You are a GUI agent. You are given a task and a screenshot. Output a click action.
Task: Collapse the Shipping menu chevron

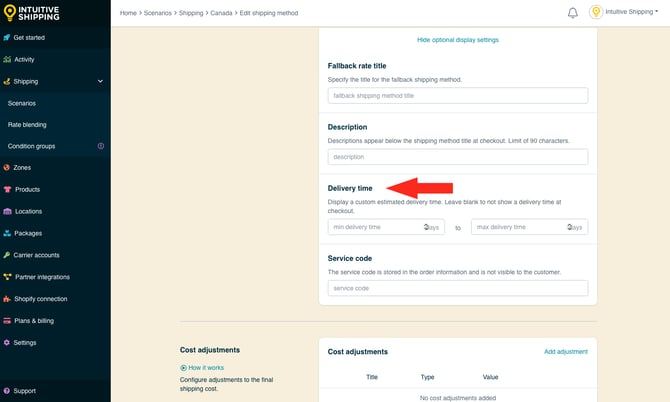pos(100,81)
